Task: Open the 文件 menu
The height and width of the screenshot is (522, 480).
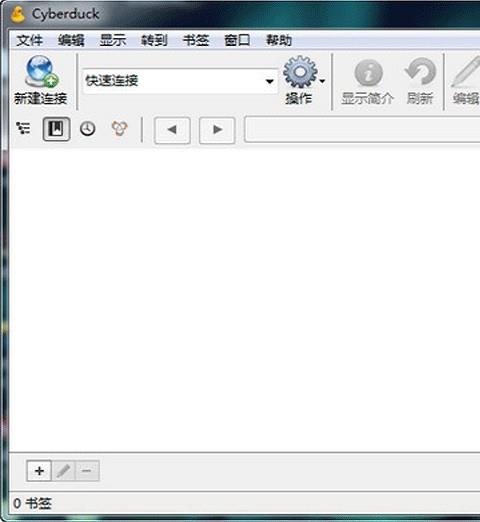Action: tap(30, 41)
